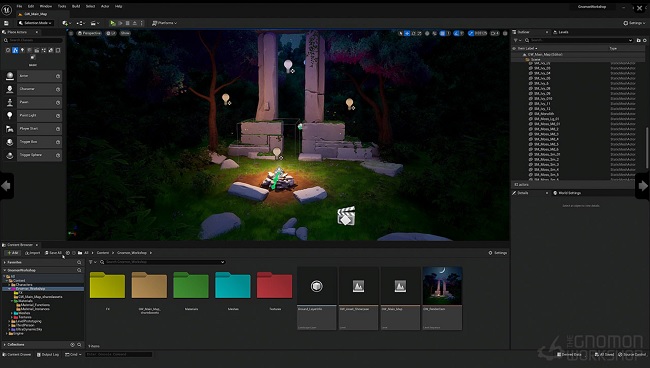Sort the Outliner by Item Label column
The width and height of the screenshot is (650, 368).
(527, 48)
